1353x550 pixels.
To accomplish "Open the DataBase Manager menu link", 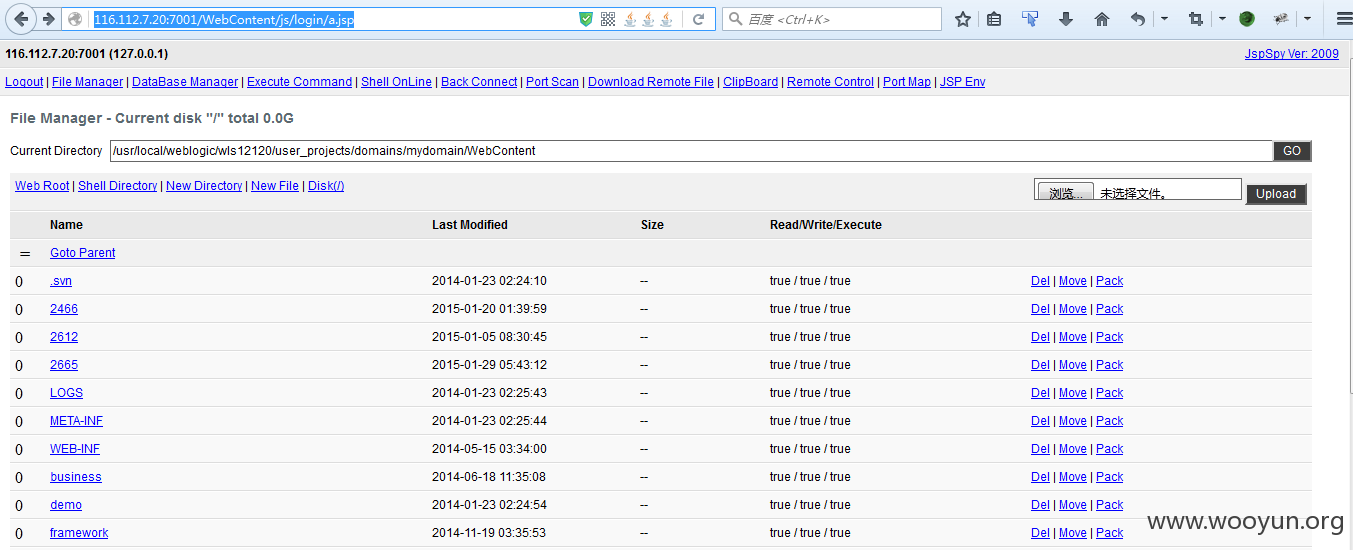I will click(185, 82).
